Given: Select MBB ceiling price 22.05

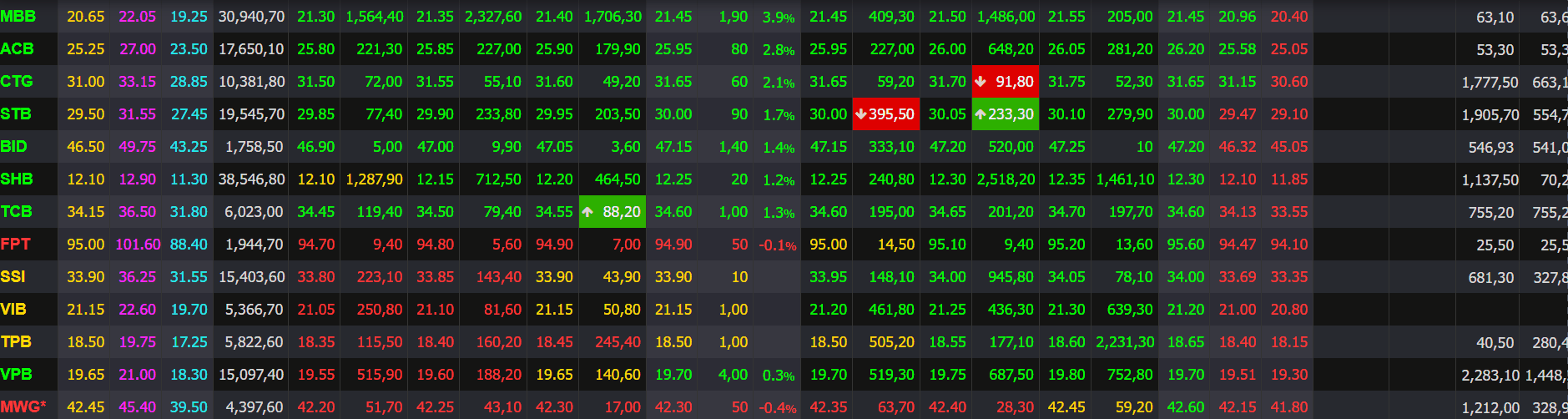Looking at the screenshot, I should click(138, 17).
